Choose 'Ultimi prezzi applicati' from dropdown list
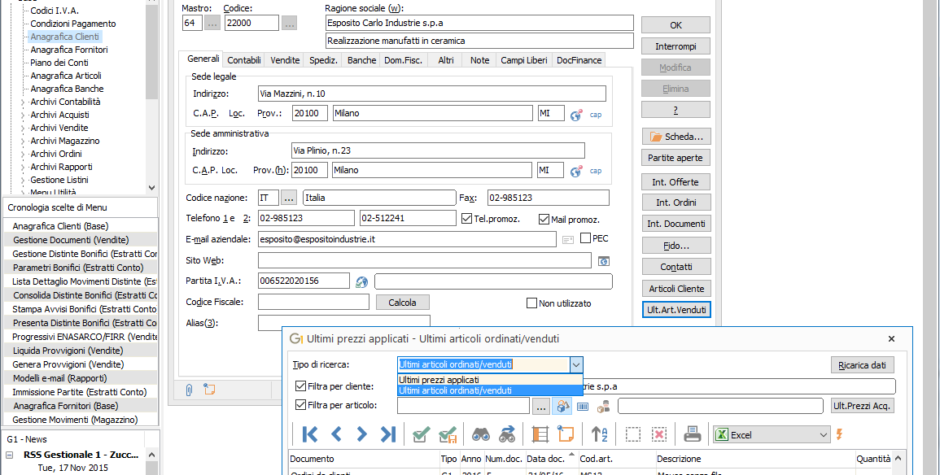The image size is (940, 475). (x=490, y=380)
